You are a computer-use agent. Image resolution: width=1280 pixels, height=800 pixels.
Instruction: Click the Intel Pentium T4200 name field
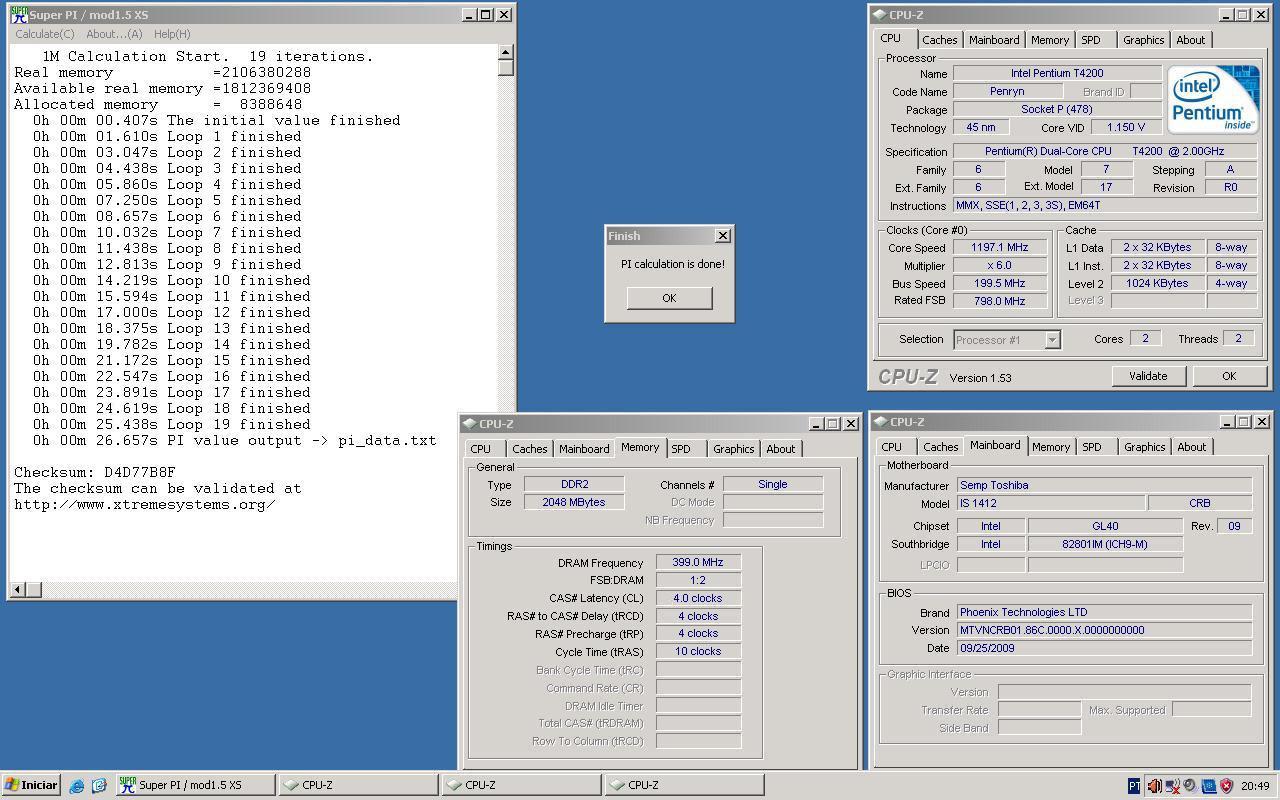click(1057, 74)
